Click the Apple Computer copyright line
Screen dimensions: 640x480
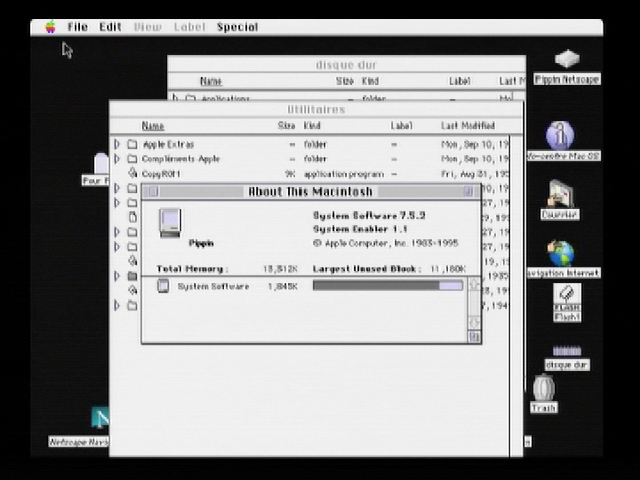385,243
